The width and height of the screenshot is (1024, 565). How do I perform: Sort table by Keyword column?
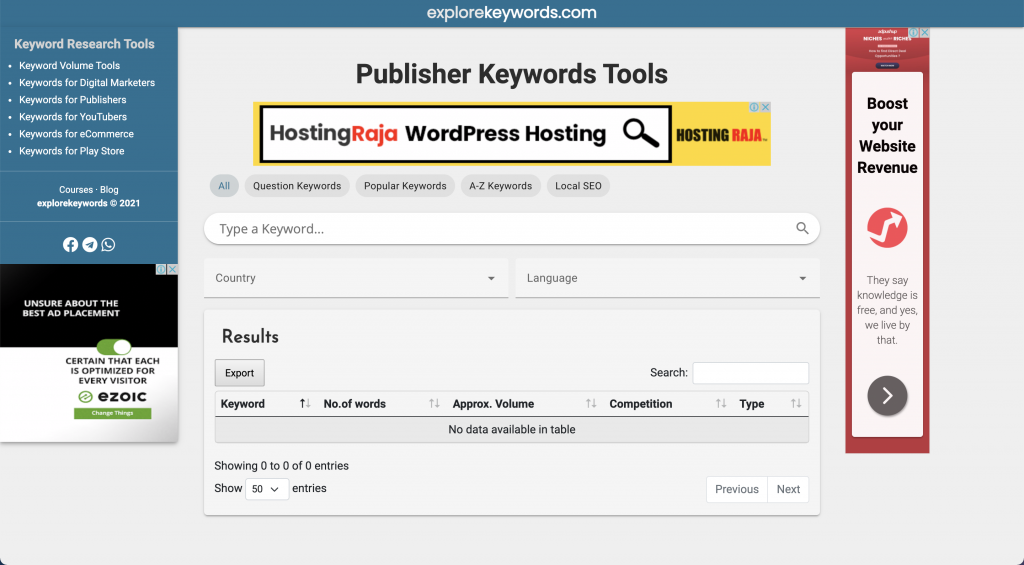point(265,404)
